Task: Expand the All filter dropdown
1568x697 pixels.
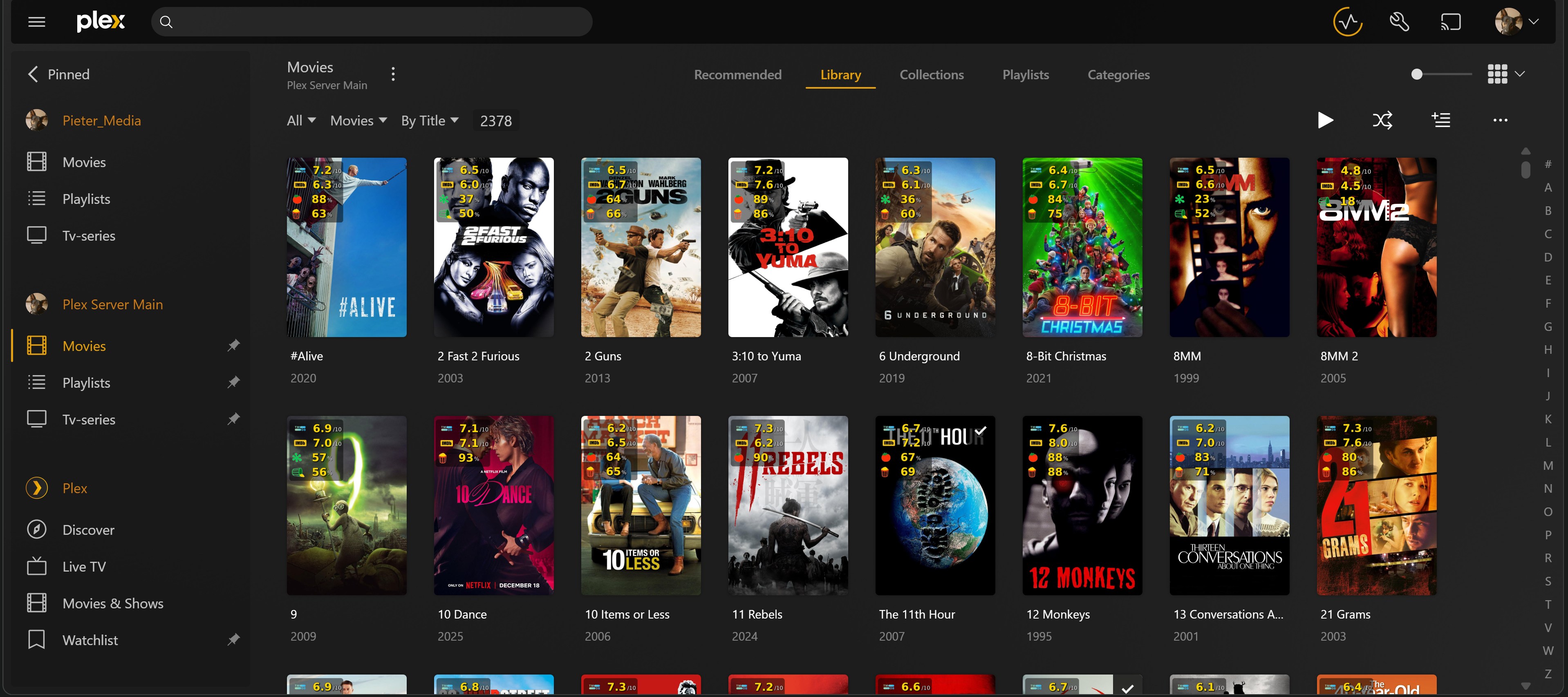Action: coord(301,120)
